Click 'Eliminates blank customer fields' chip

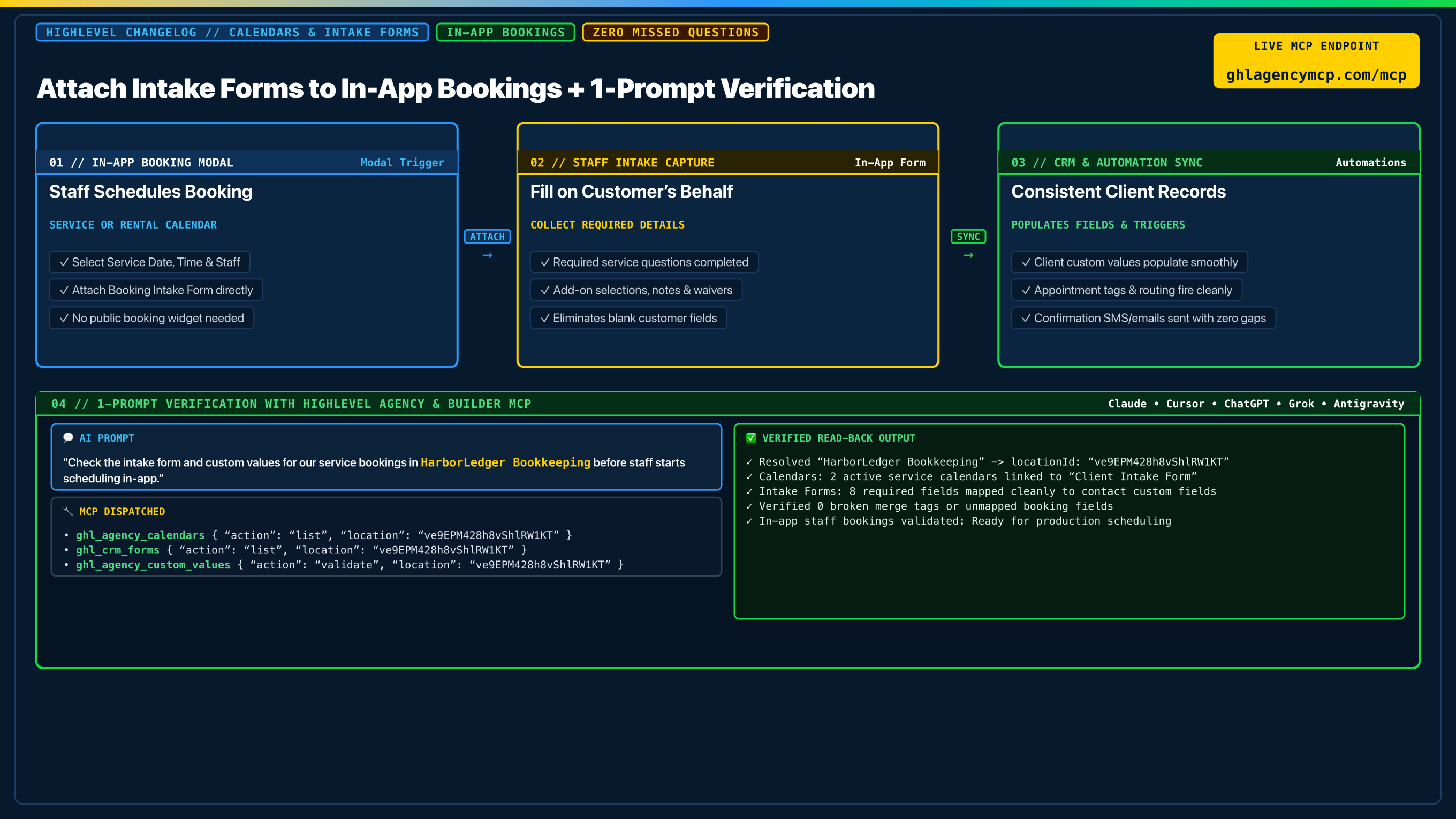pyautogui.click(x=628, y=317)
